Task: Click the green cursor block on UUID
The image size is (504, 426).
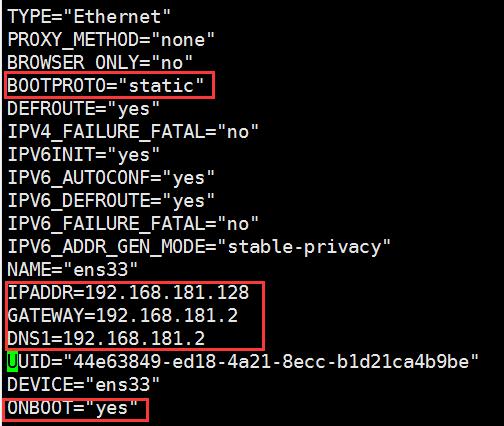Action: (12, 362)
